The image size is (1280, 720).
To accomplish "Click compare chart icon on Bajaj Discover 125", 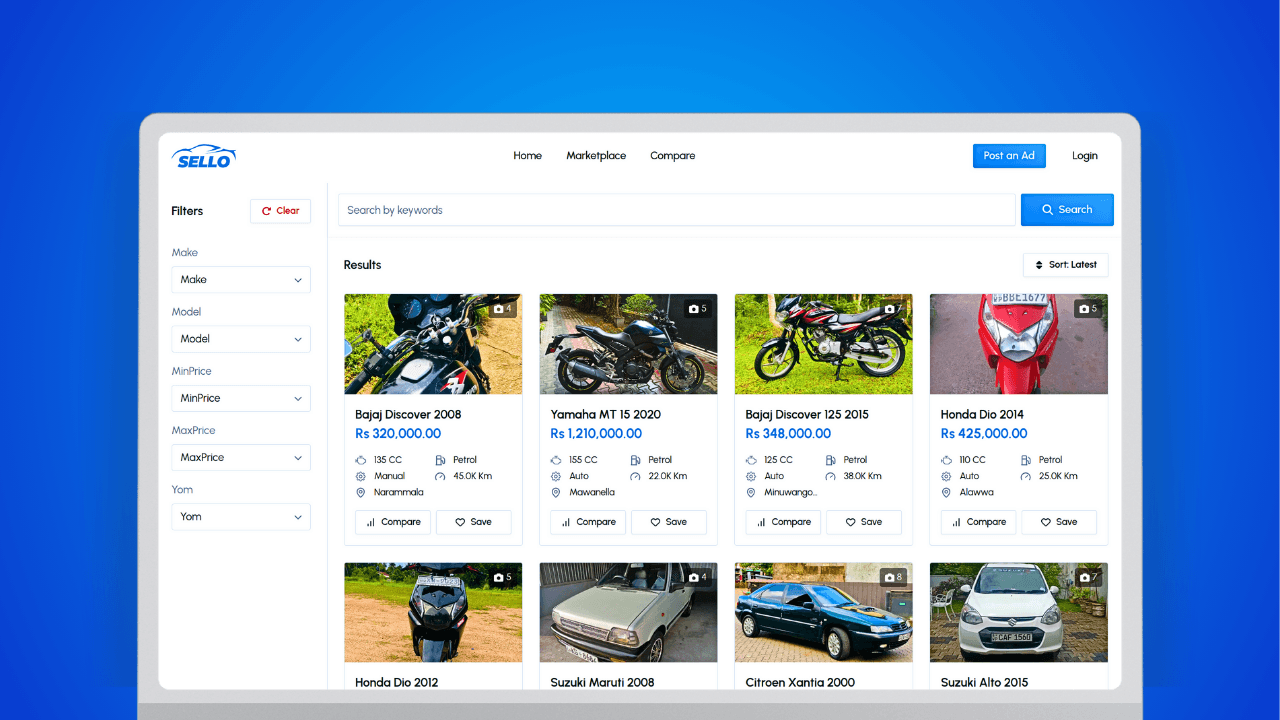I will [761, 522].
